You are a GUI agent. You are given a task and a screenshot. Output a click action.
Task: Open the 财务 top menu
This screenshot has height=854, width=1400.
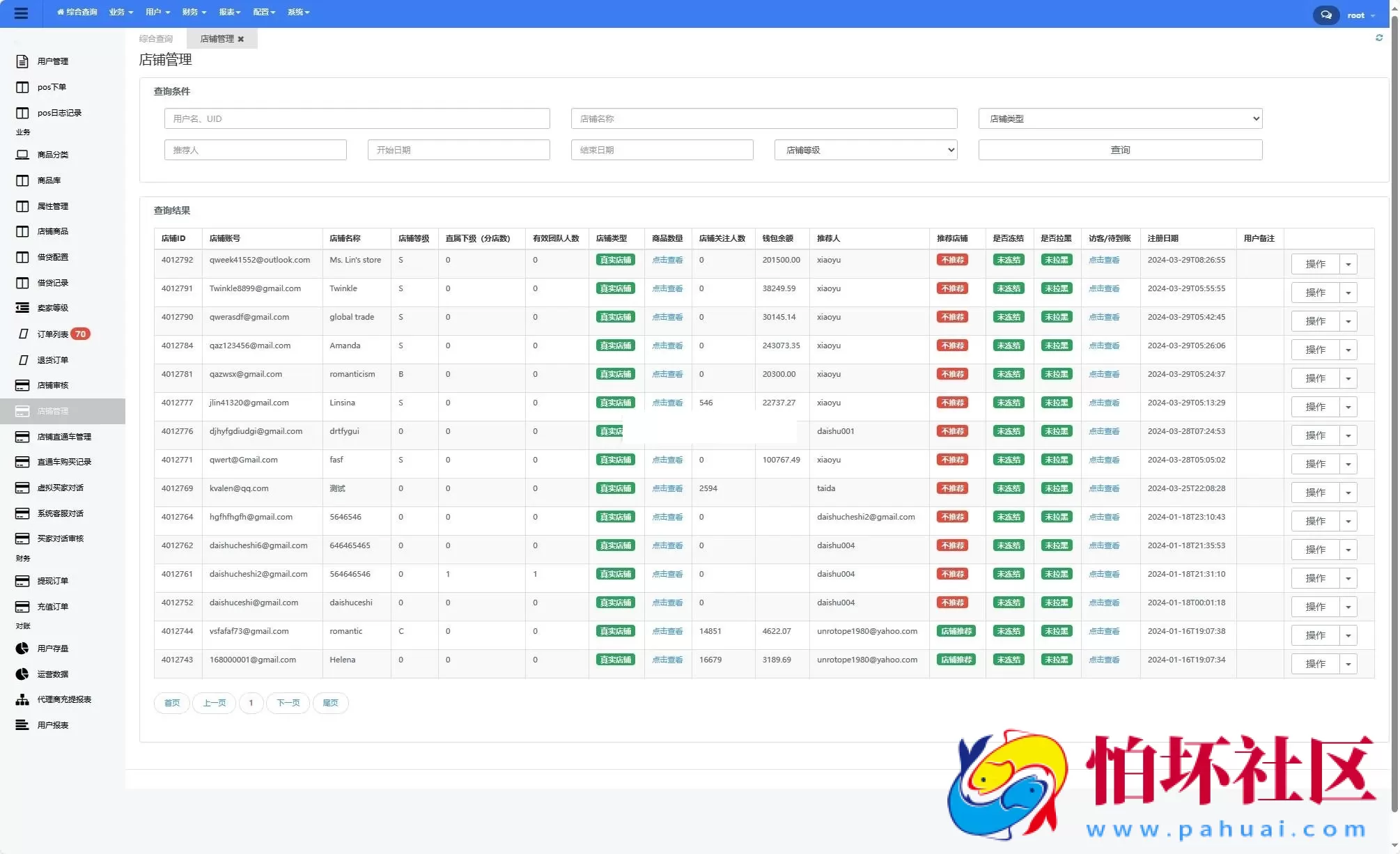193,12
